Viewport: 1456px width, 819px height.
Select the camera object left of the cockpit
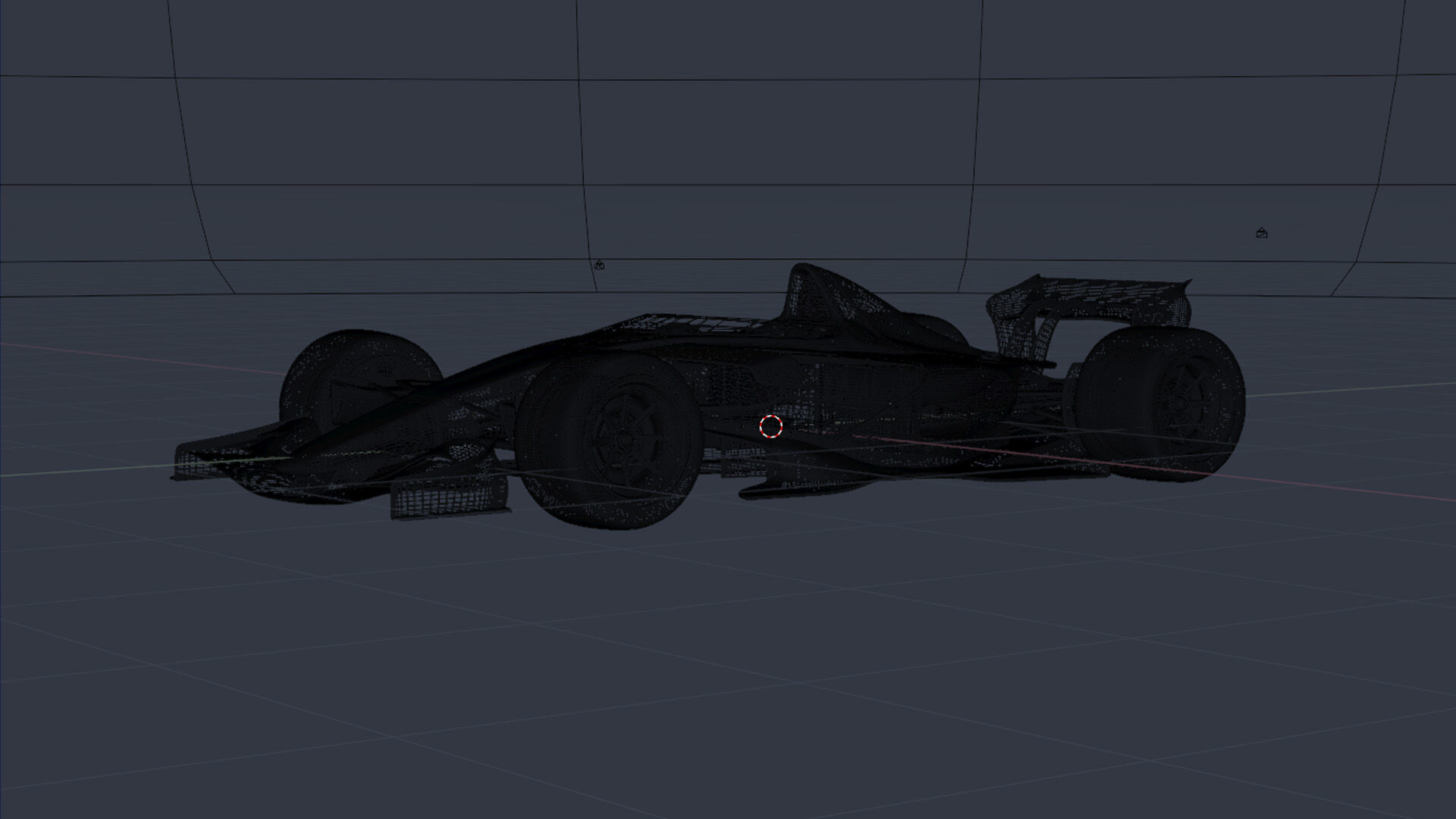point(599,265)
